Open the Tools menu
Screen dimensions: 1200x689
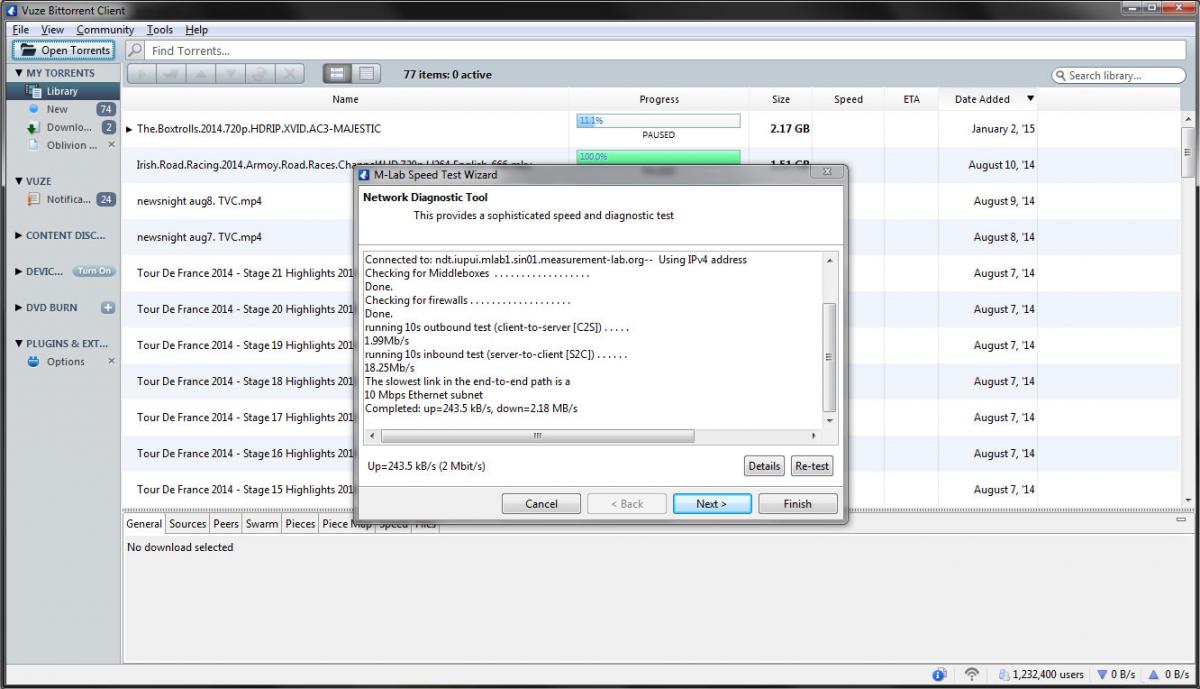click(x=160, y=30)
